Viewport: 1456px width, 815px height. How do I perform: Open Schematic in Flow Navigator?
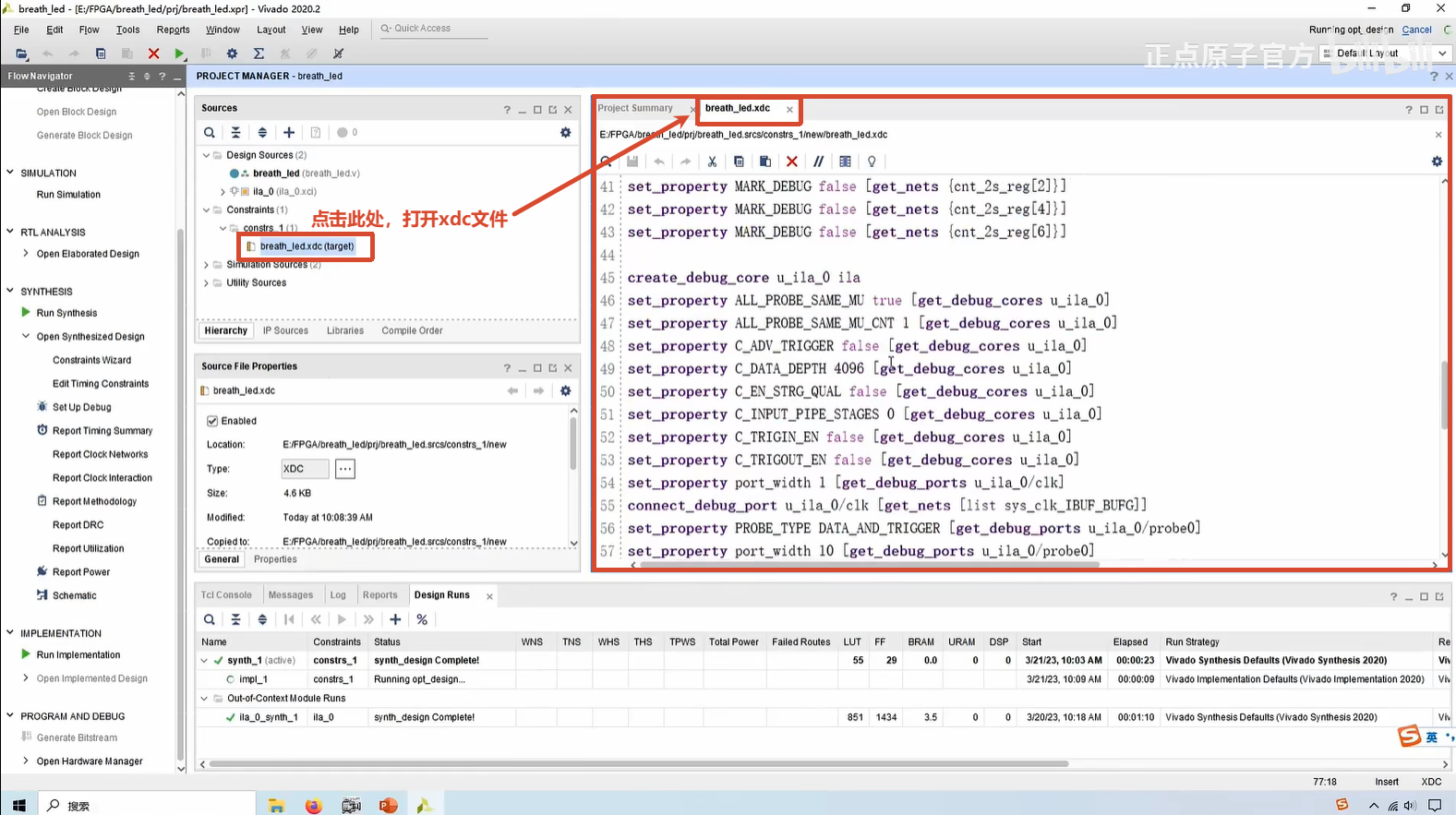coord(74,595)
